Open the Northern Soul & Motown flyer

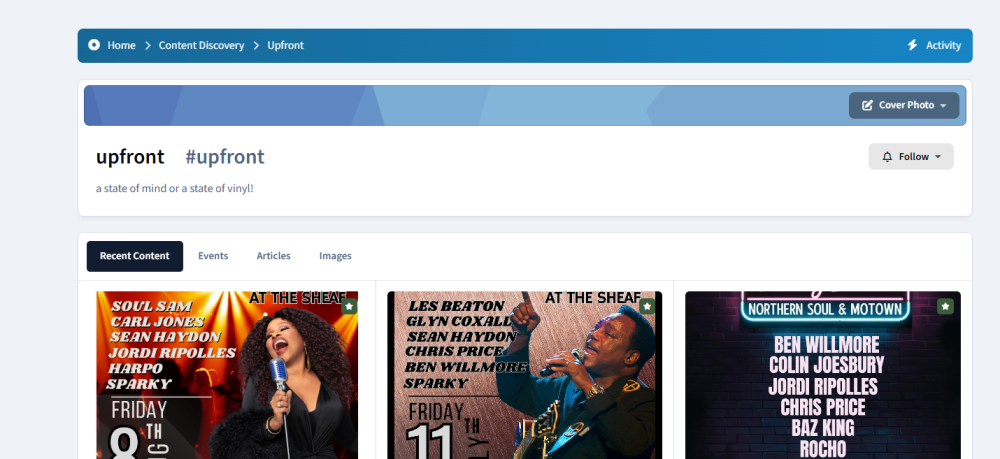[x=823, y=375]
